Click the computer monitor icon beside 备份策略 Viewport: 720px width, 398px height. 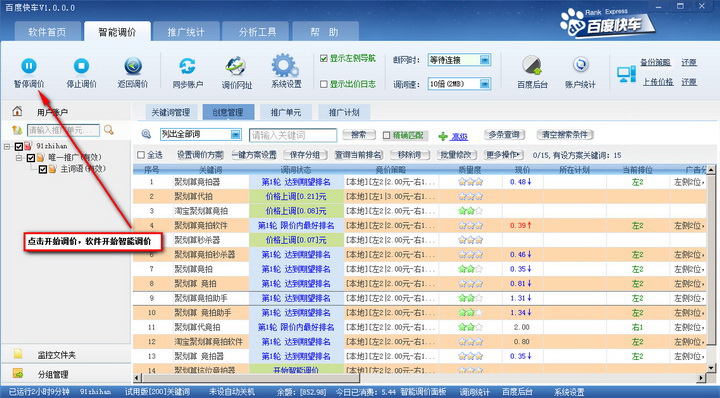point(626,73)
